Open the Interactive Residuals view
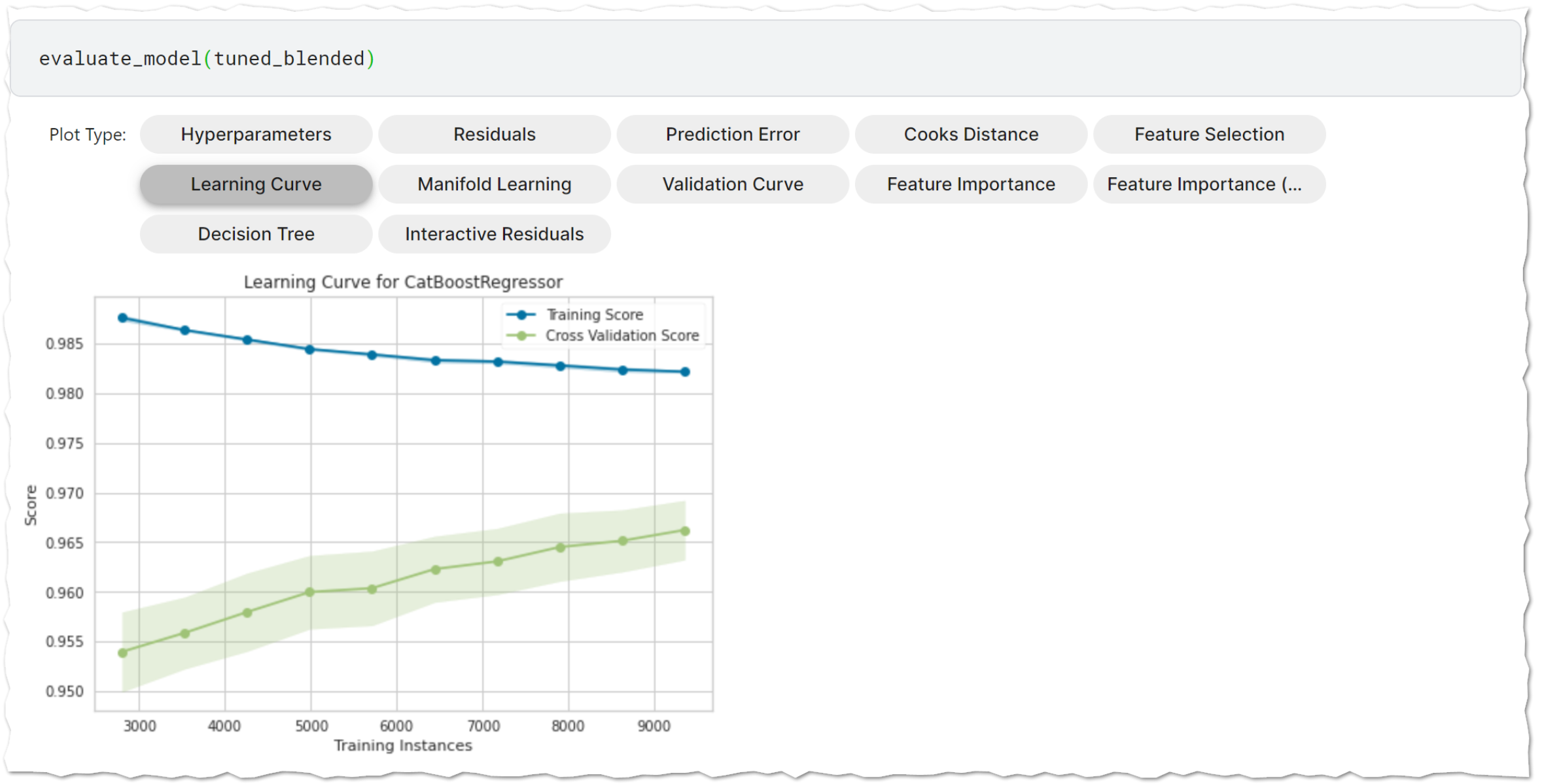 coord(494,233)
